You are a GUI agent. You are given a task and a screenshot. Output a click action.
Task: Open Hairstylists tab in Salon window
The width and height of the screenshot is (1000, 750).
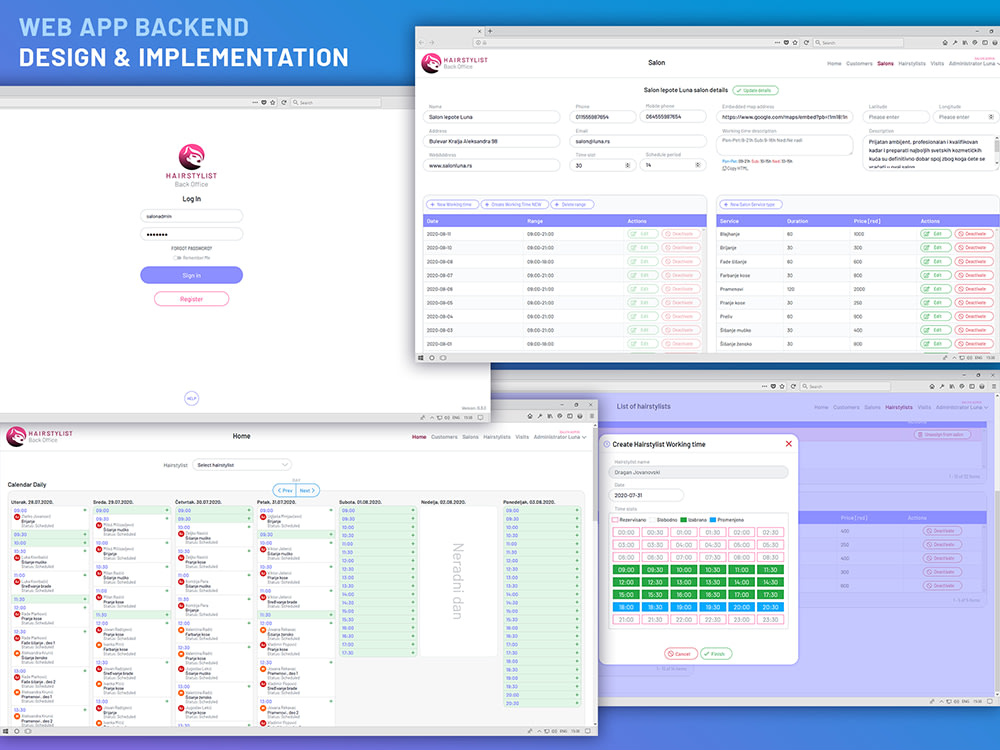[912, 64]
